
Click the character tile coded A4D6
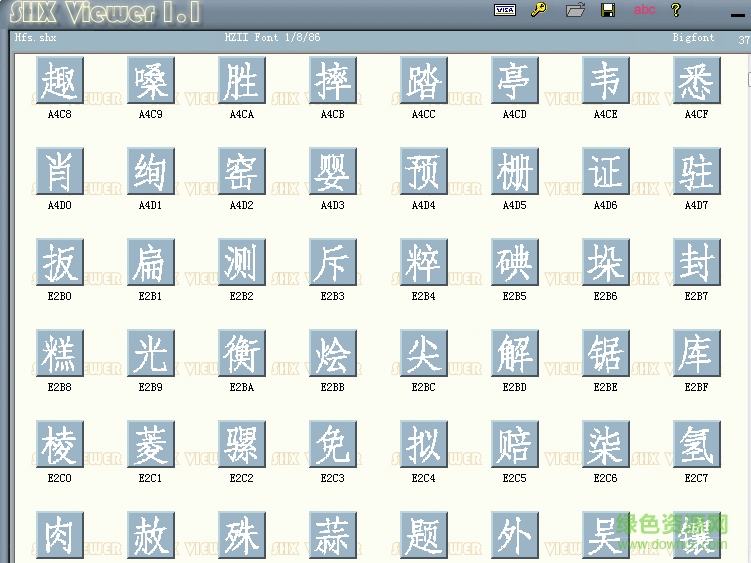click(x=605, y=171)
